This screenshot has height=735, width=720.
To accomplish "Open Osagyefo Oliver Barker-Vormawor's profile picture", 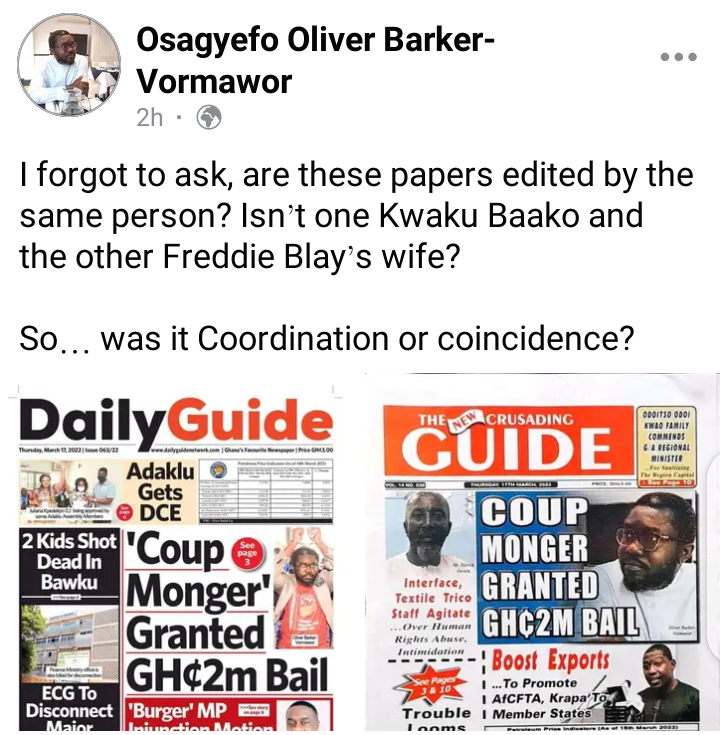I will coord(69,65).
